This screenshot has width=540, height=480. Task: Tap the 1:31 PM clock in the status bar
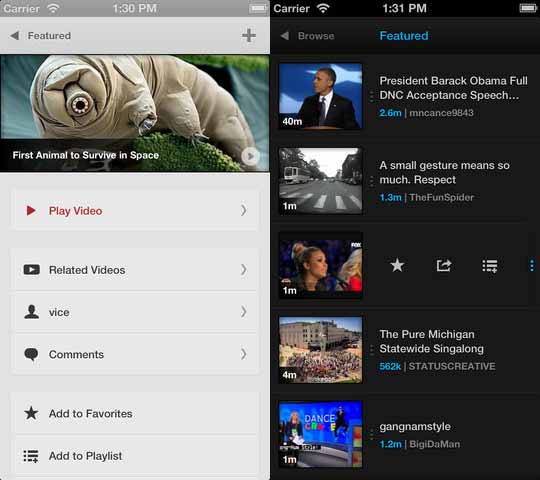(x=404, y=8)
